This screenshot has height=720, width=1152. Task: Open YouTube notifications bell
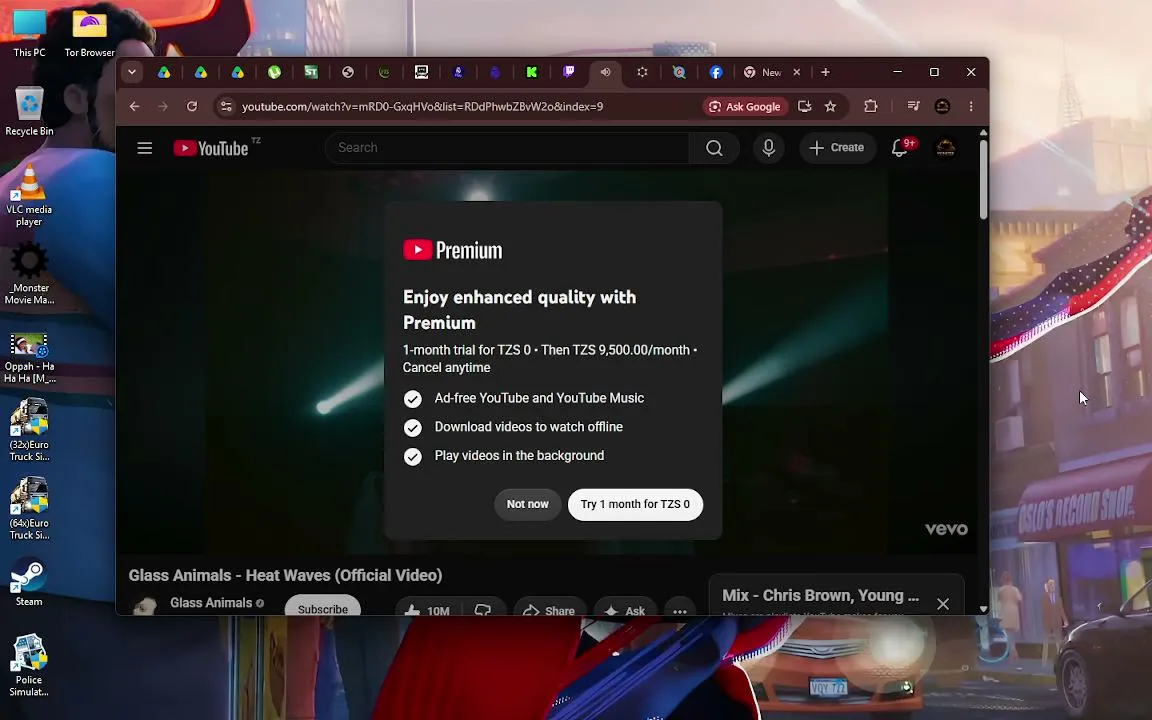click(x=899, y=148)
